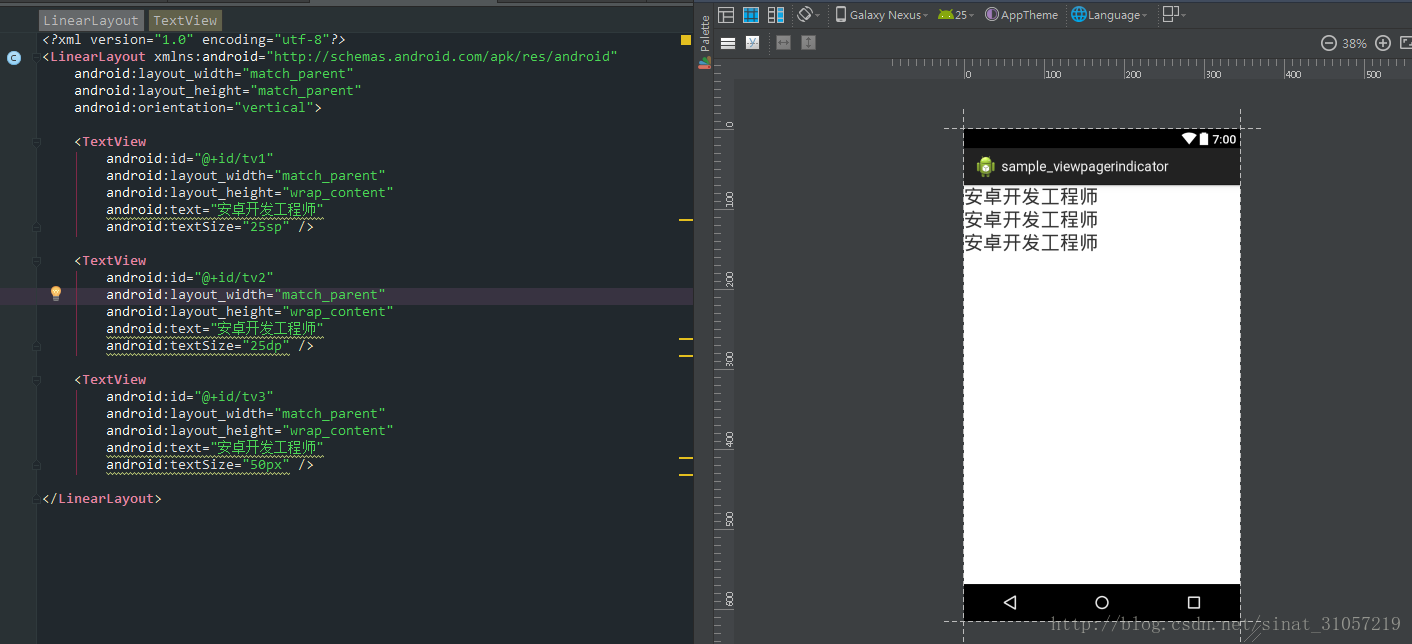Click the expand horizontally icon
The height and width of the screenshot is (644, 1412).
click(x=783, y=43)
